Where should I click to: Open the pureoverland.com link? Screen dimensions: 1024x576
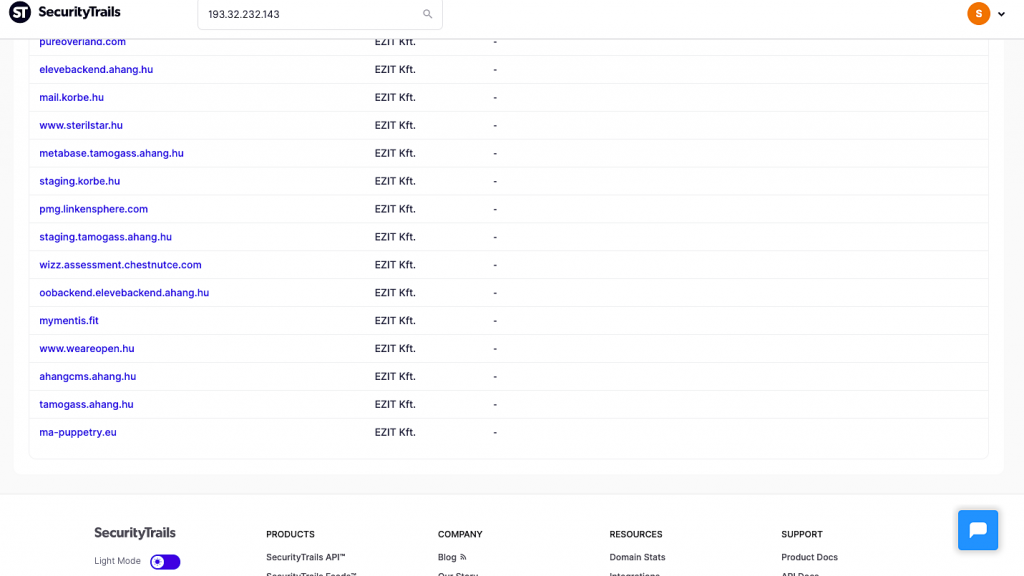(82, 42)
